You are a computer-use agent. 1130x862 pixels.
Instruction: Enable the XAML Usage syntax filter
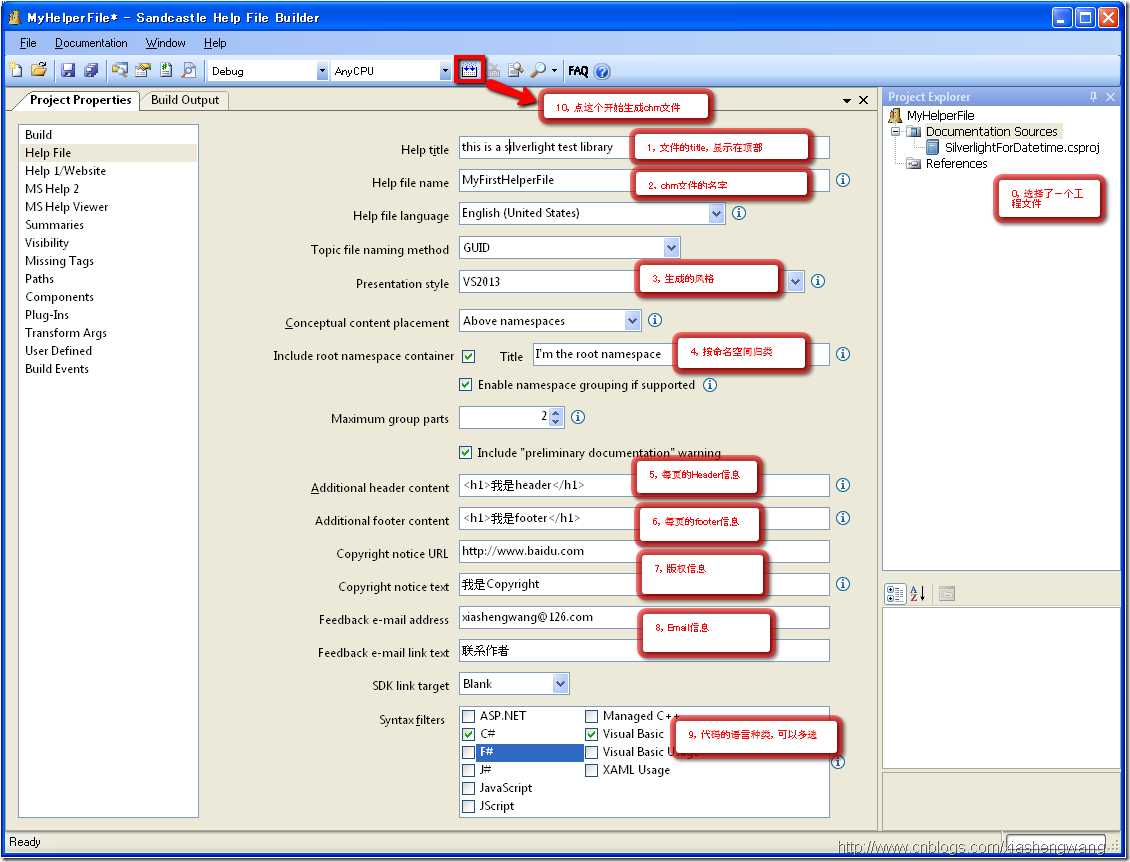[592, 770]
